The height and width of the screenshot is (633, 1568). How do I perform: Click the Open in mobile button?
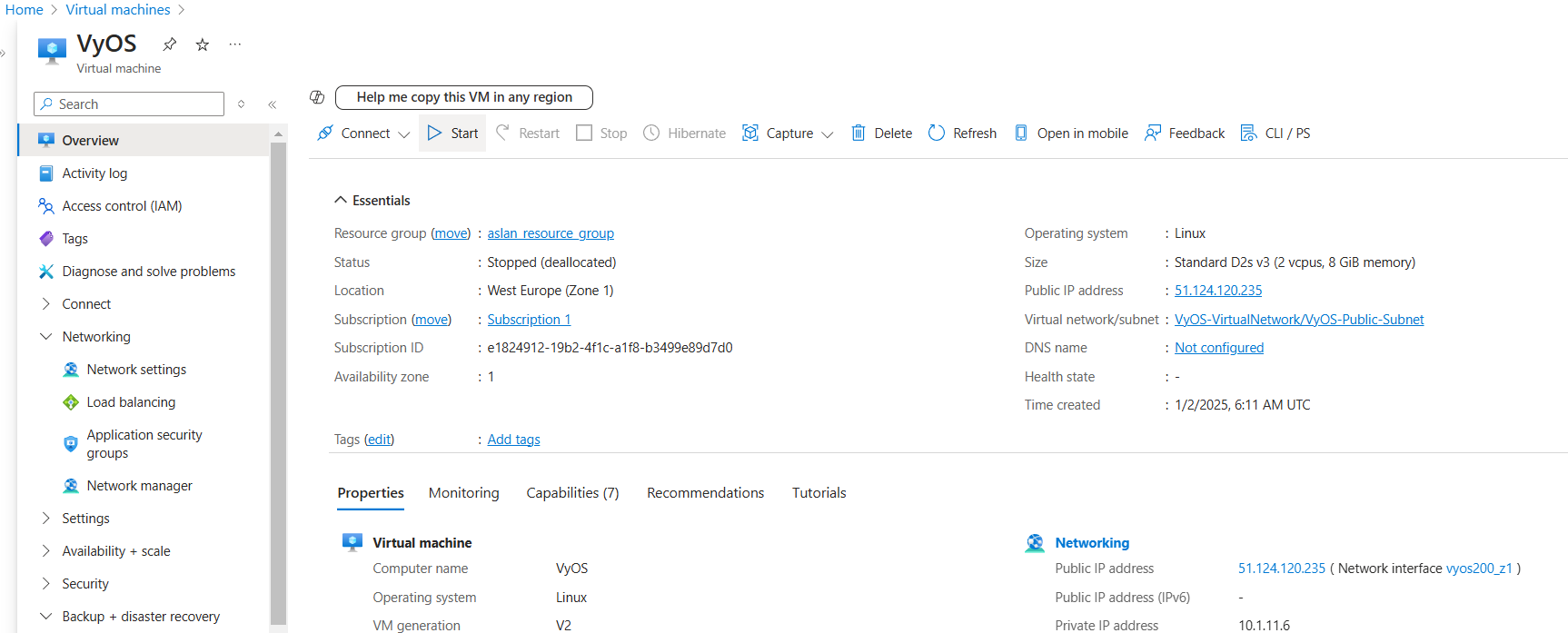click(1071, 134)
